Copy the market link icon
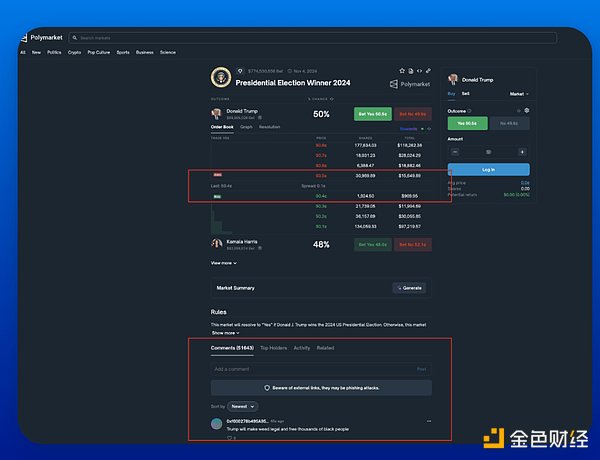The image size is (600, 460). [x=428, y=71]
